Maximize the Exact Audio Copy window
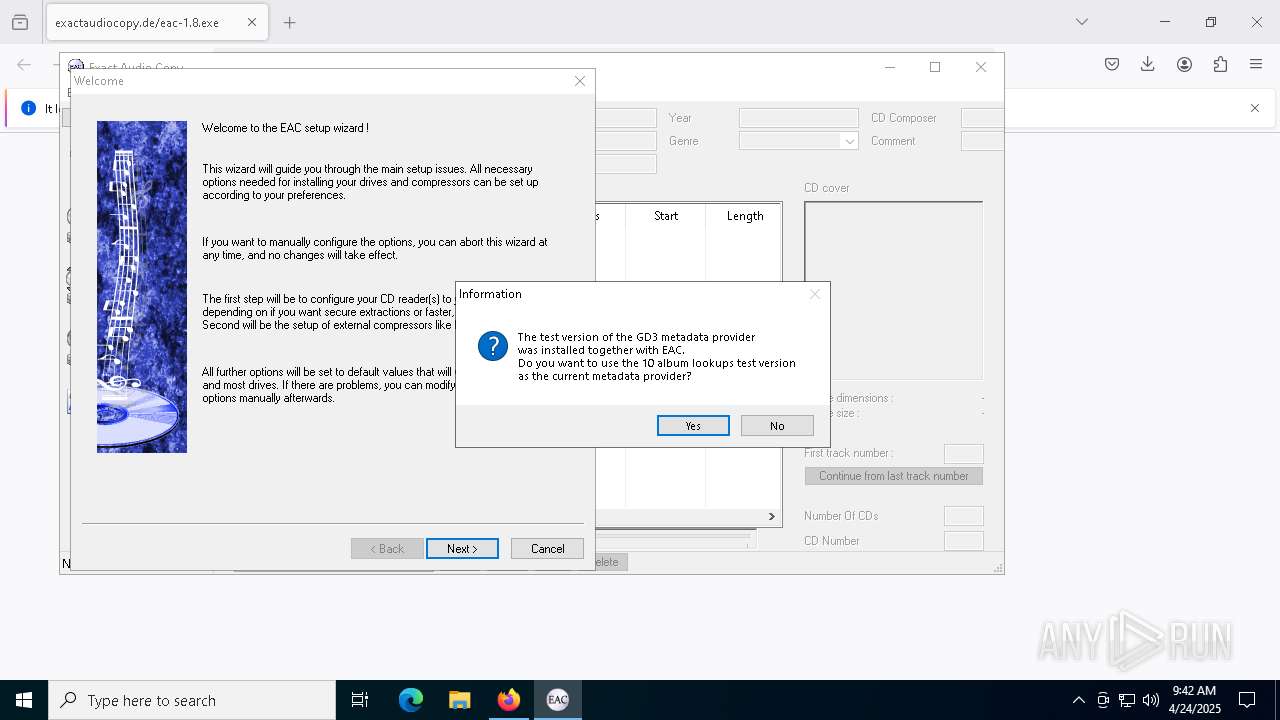1280x720 pixels. (935, 67)
